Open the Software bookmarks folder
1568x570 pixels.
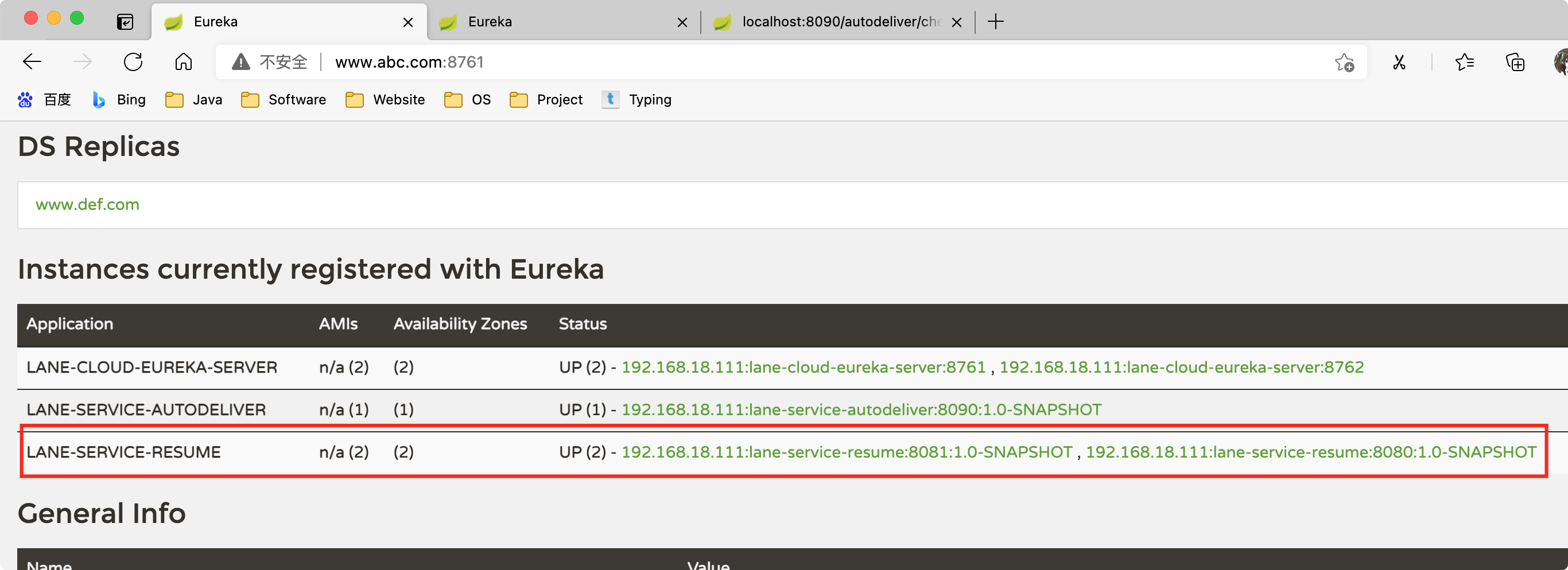[x=283, y=99]
